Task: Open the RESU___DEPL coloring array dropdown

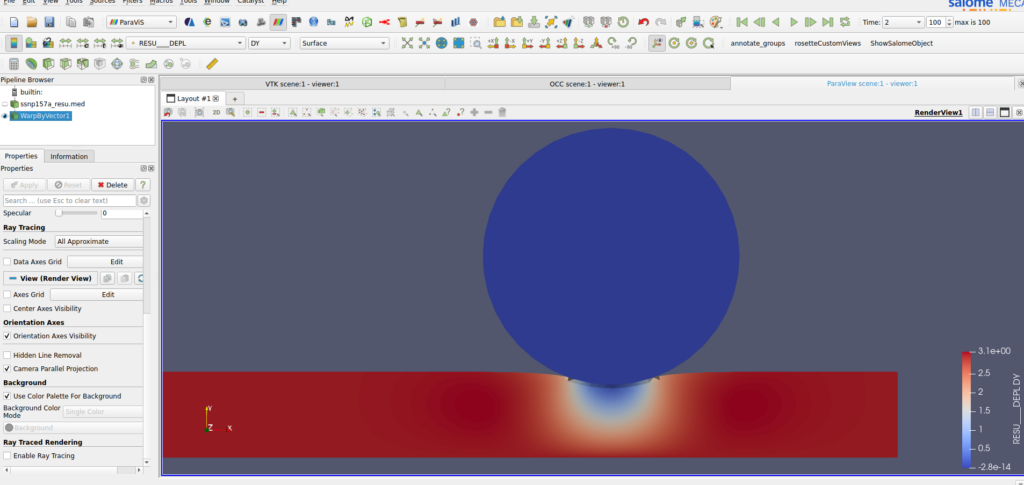Action: [186, 43]
